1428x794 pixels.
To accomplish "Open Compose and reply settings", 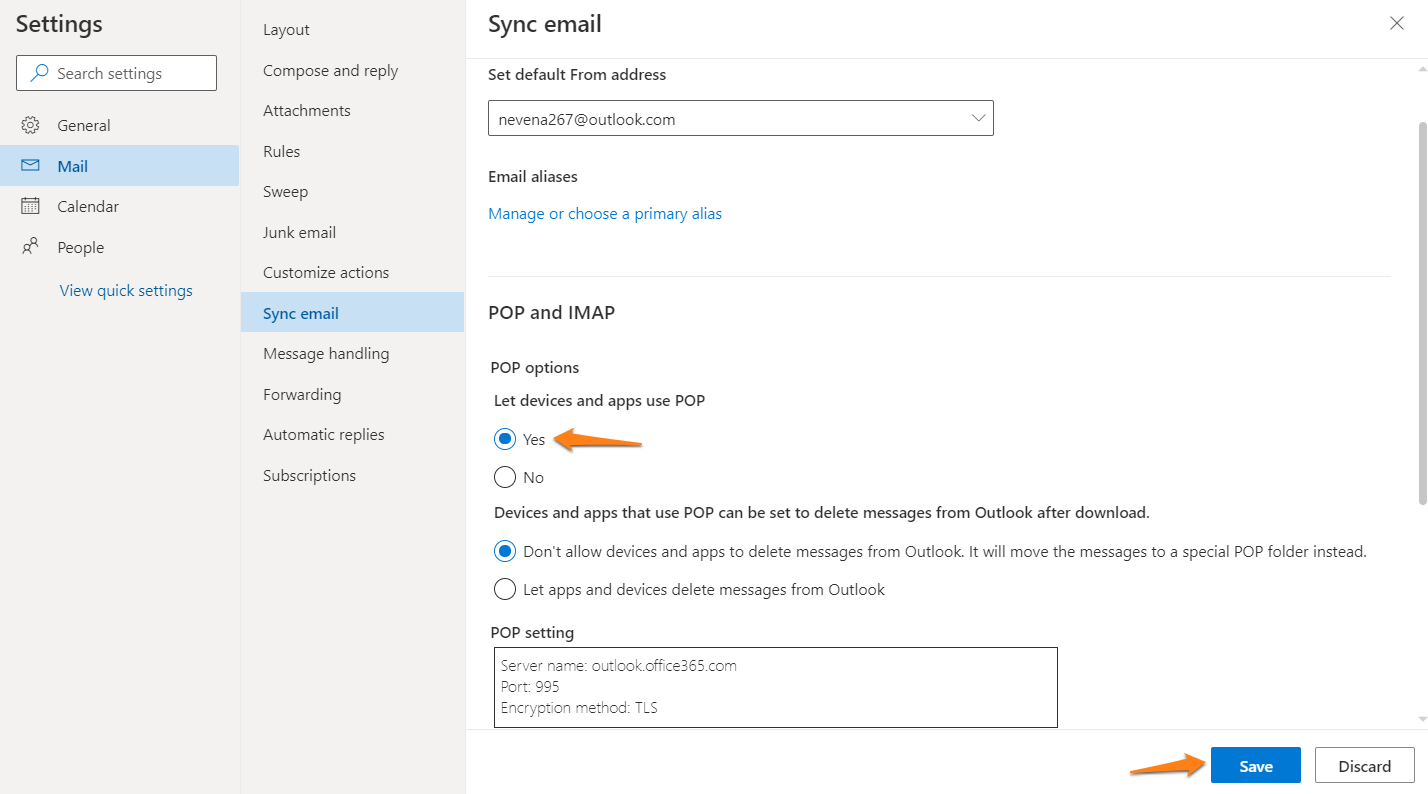I will [x=330, y=71].
